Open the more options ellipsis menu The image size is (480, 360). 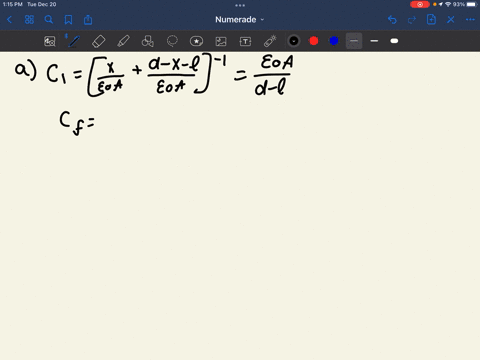pos(470,20)
